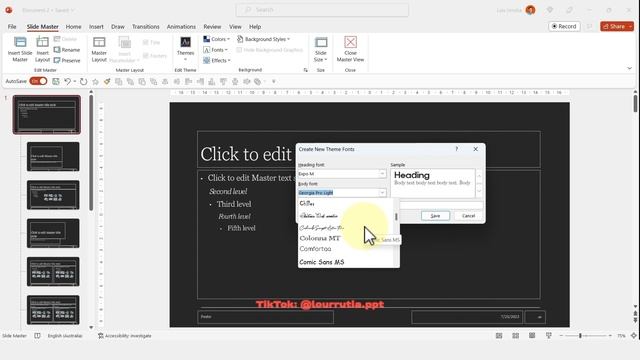Click Save in Create New Theme Fonts dialog

(x=435, y=216)
